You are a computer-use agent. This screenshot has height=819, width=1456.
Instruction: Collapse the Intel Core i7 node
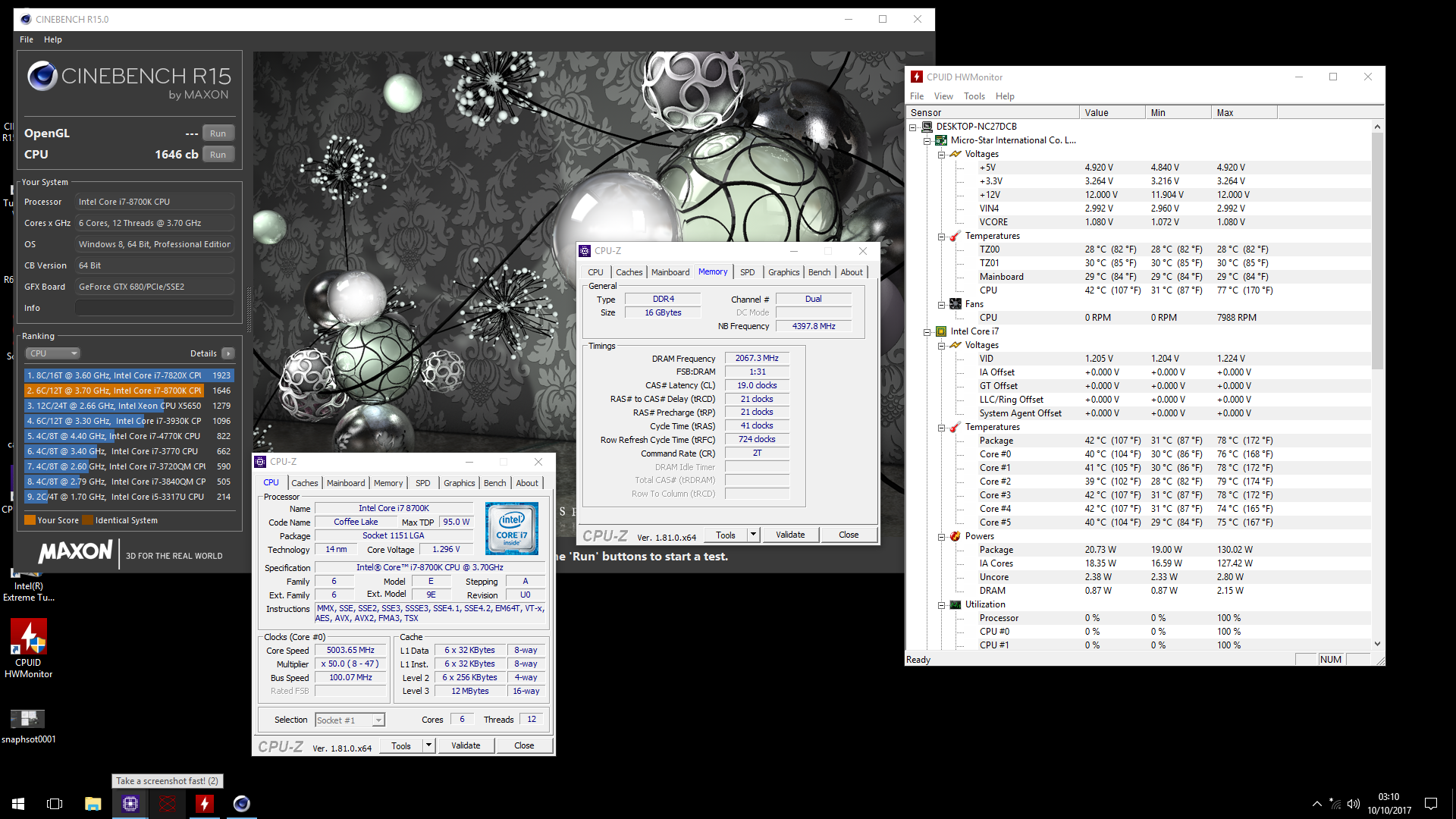(927, 332)
